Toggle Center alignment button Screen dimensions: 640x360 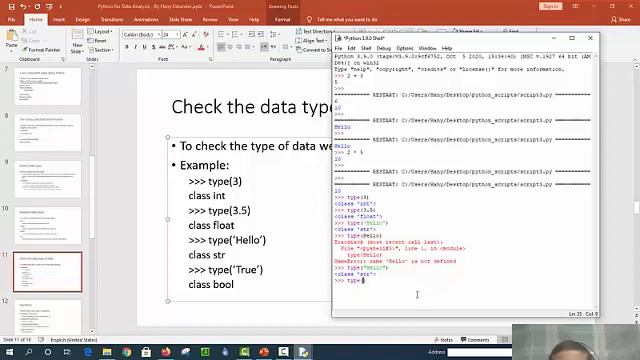(x=230, y=47)
